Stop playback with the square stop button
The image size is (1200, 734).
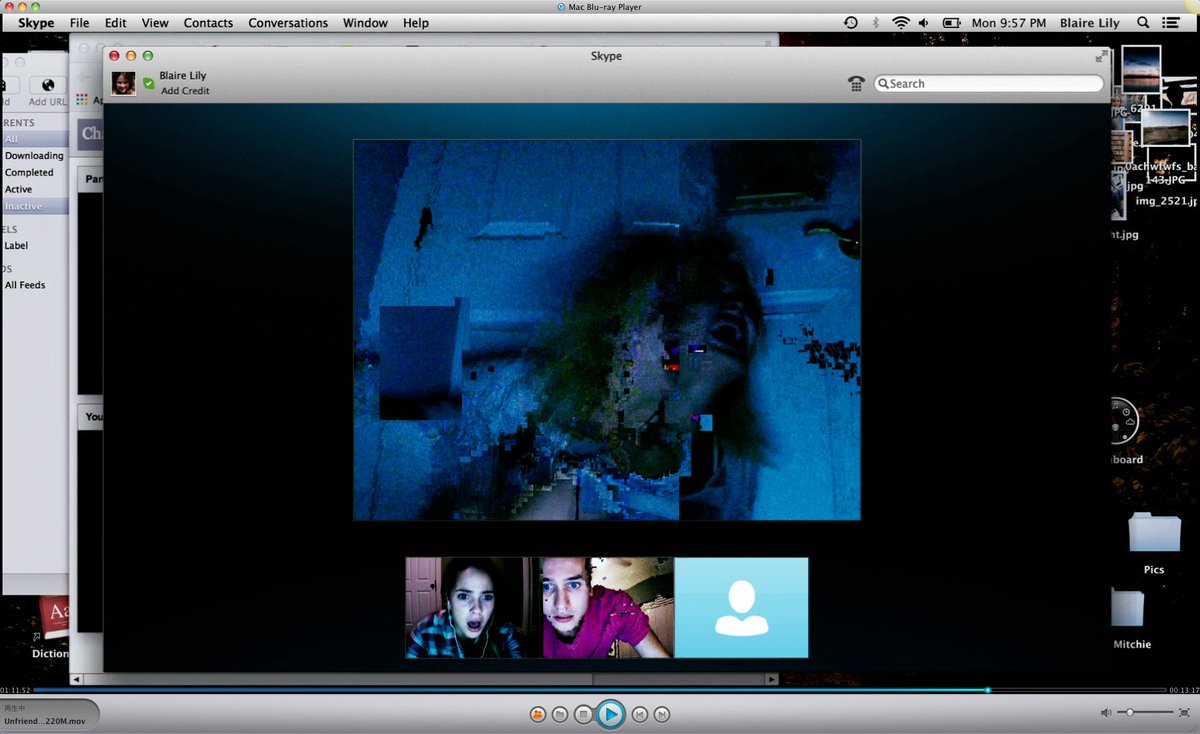[583, 714]
